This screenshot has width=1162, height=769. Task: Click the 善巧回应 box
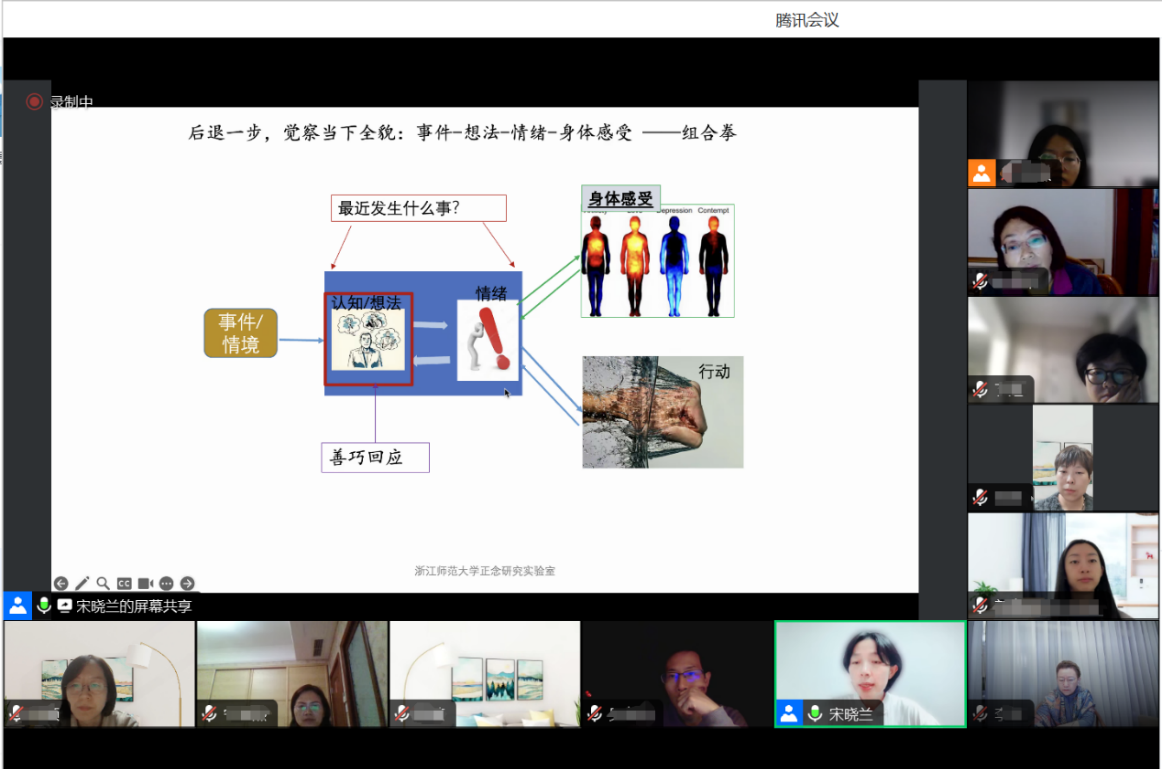(375, 458)
